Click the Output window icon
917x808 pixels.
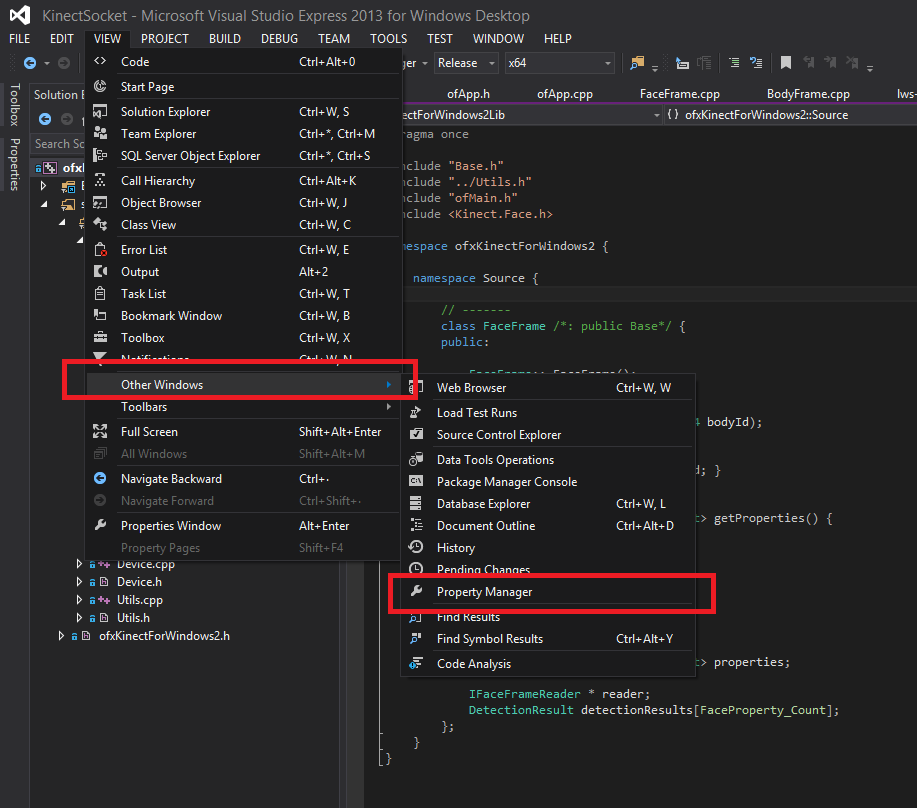[x=100, y=271]
